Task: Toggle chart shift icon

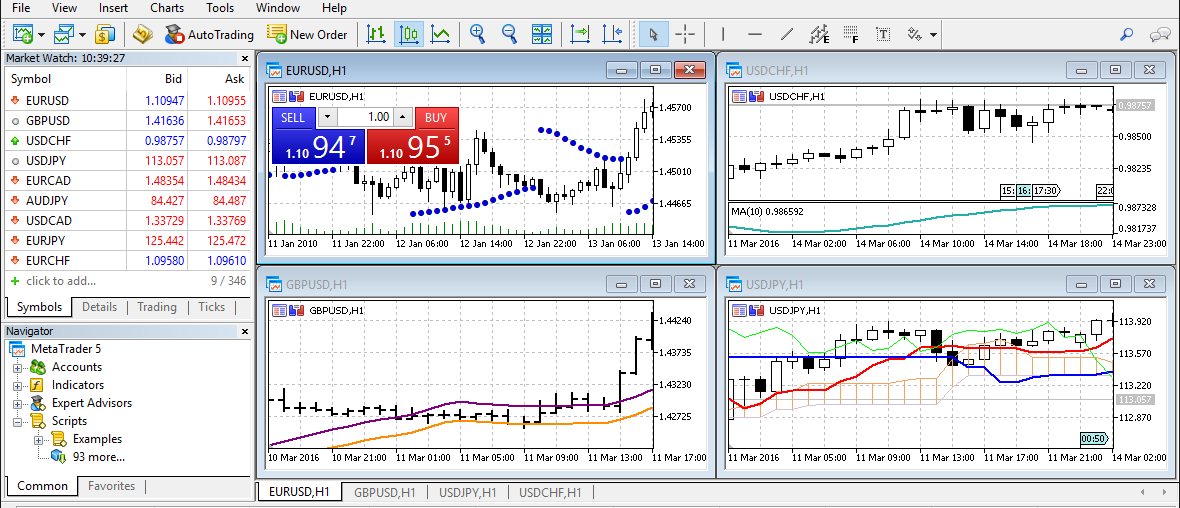Action: (x=613, y=34)
